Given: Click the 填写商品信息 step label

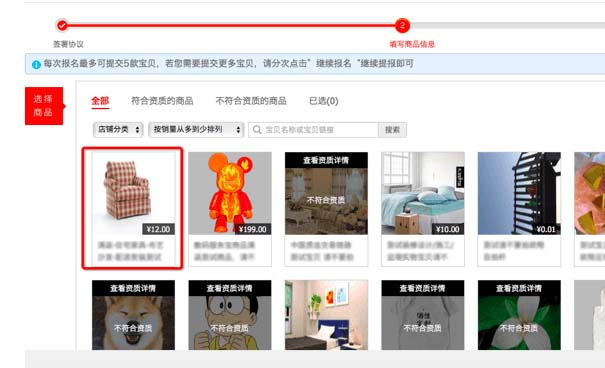Looking at the screenshot, I should click(x=412, y=44).
